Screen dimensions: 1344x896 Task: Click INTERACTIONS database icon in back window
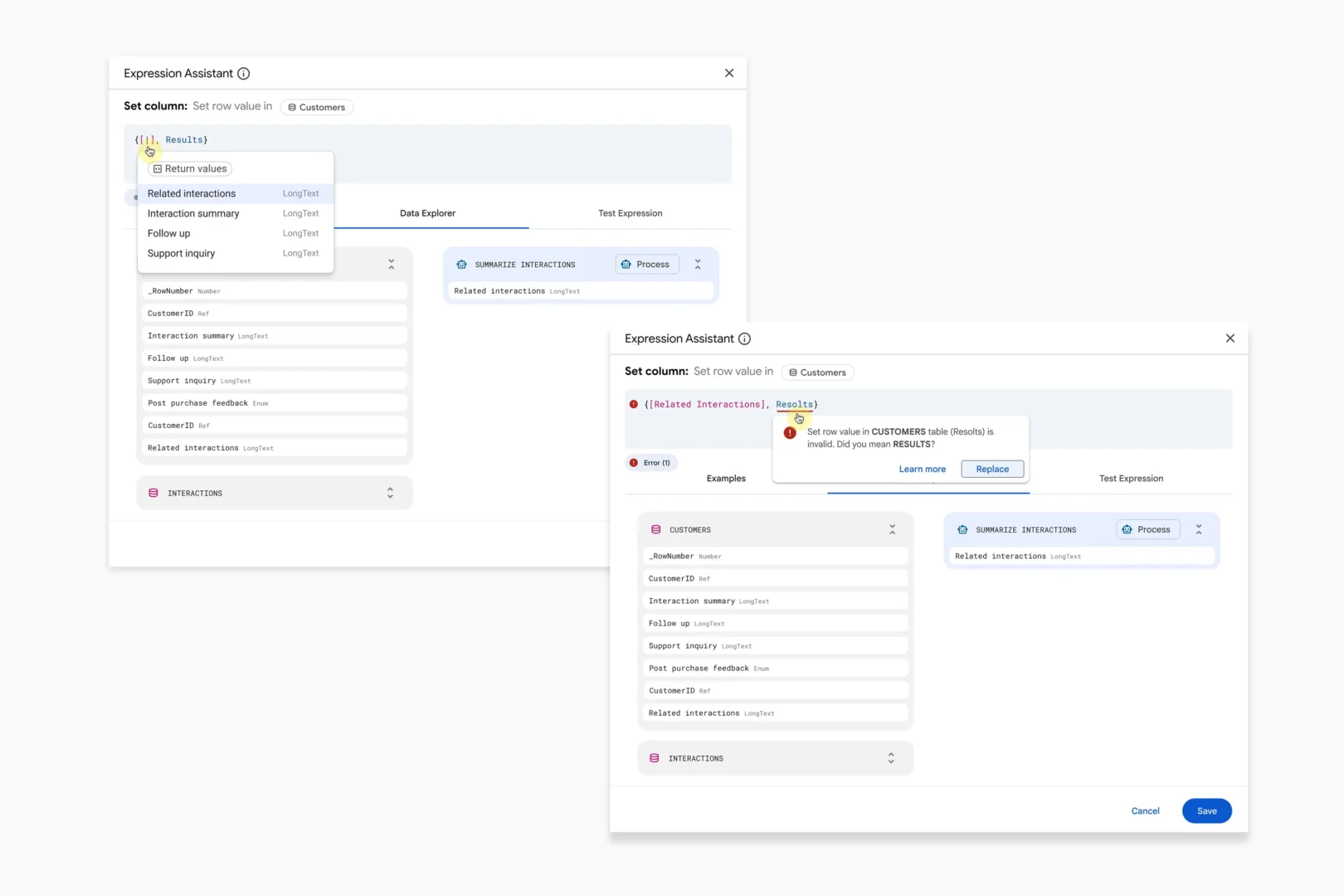click(x=153, y=493)
